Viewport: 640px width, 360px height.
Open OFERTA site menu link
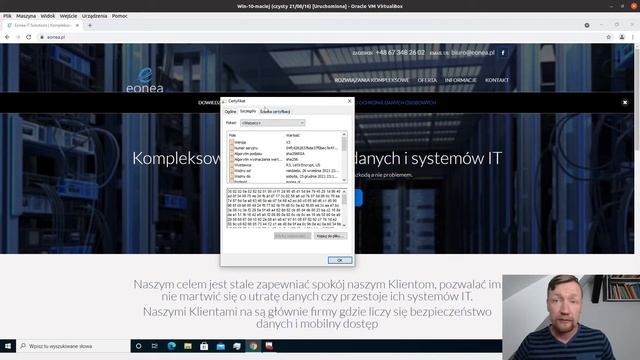[x=427, y=80]
